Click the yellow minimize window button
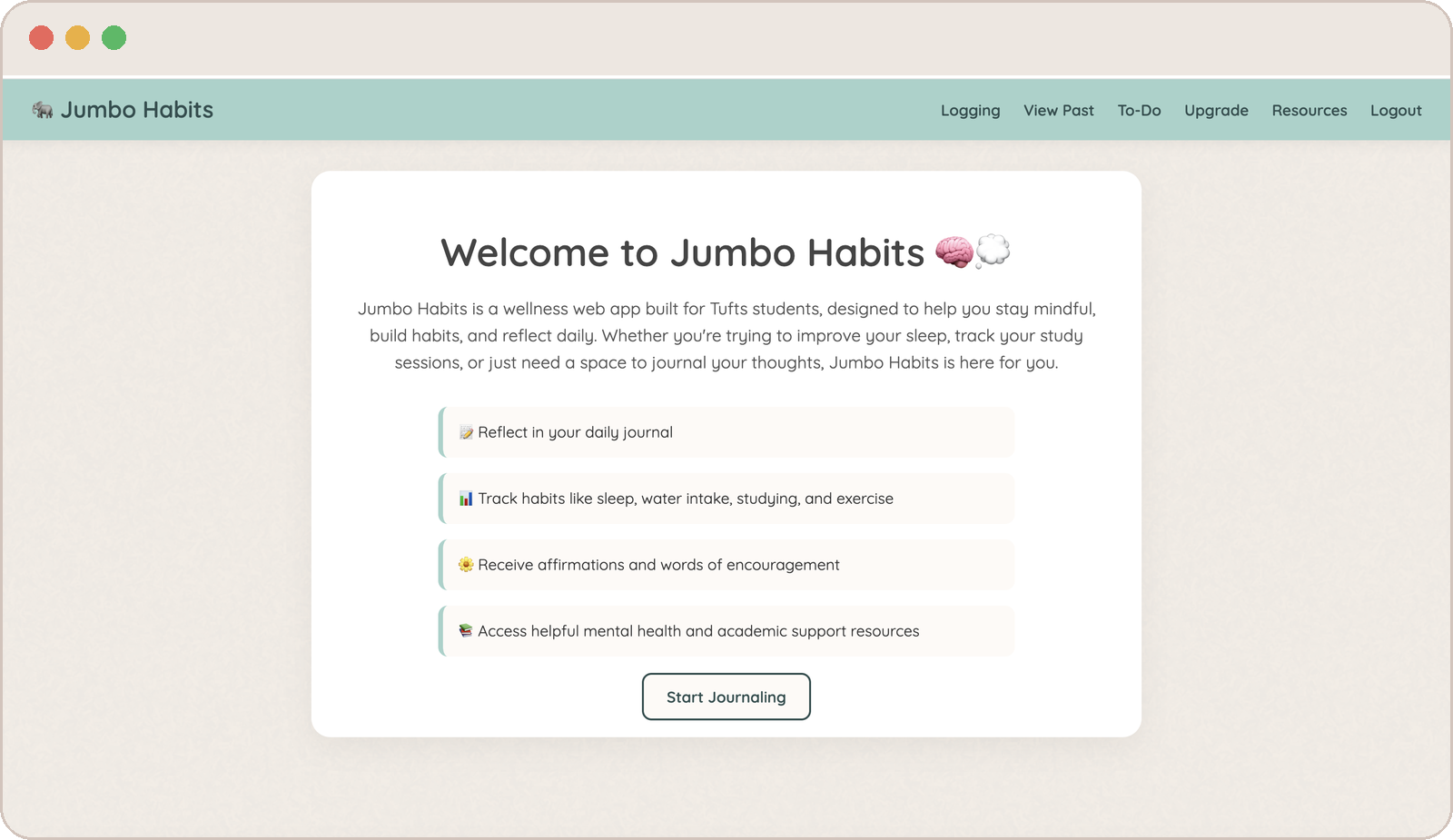Image resolution: width=1453 pixels, height=840 pixels. coord(77,38)
